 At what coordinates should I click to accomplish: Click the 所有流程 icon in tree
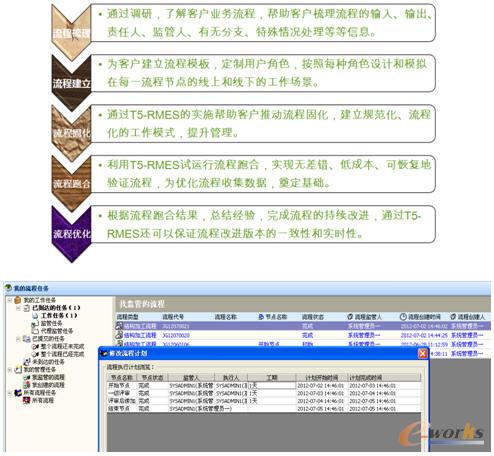(x=27, y=400)
